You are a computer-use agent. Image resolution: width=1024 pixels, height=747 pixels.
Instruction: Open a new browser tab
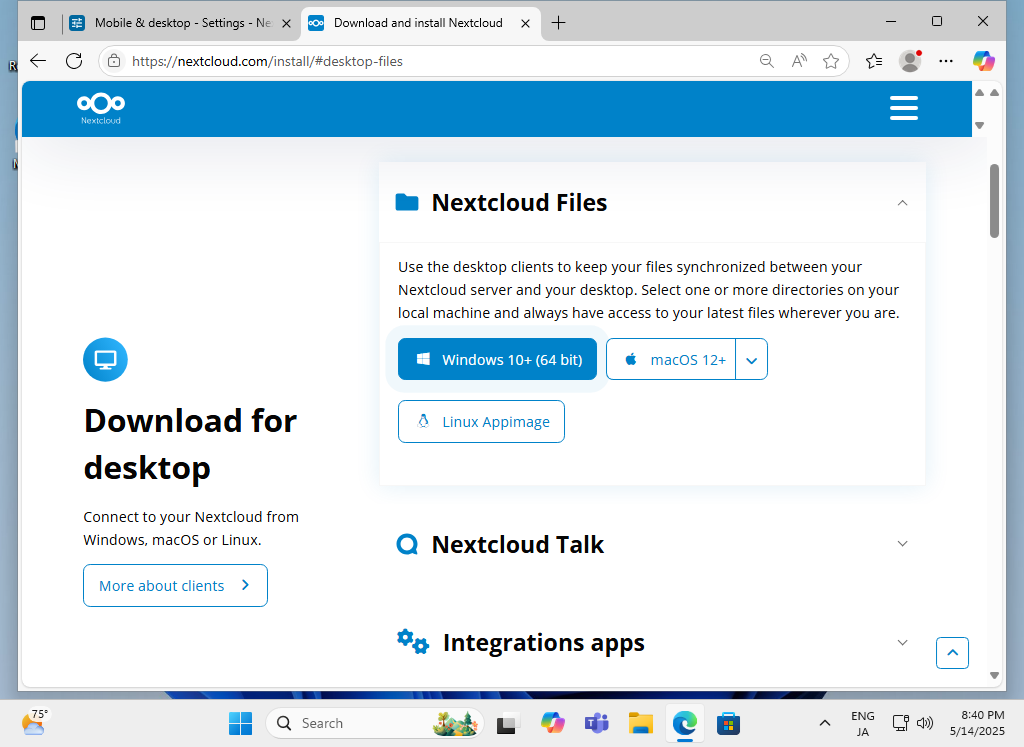tap(558, 23)
